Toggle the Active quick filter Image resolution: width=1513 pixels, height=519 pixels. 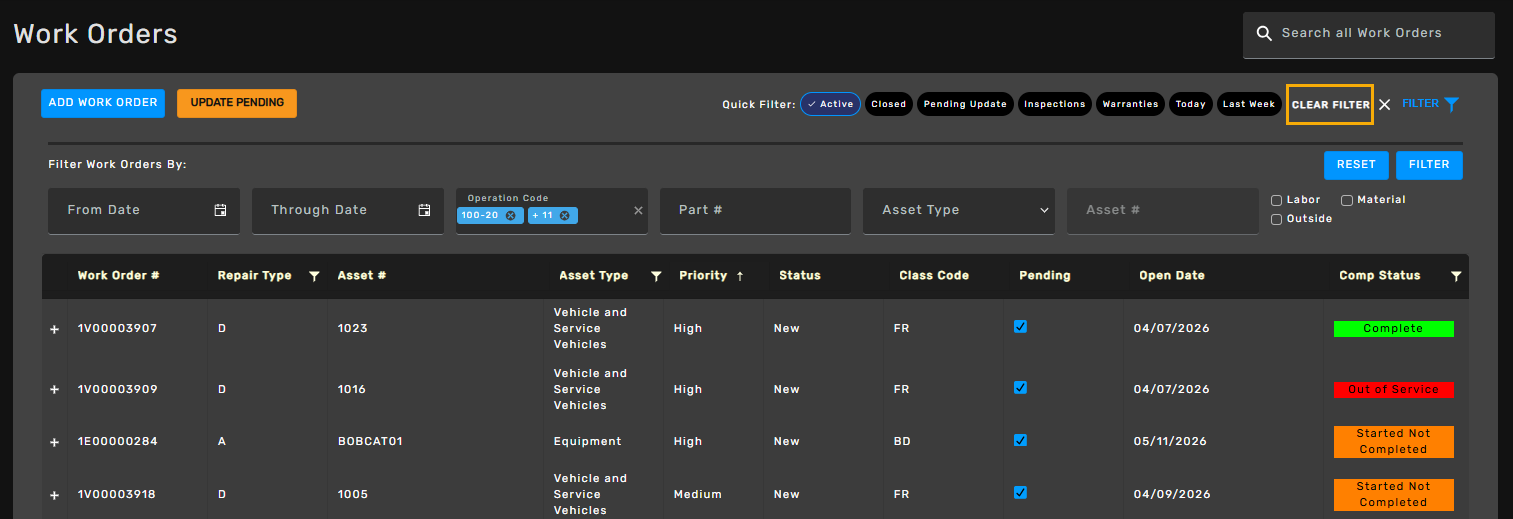830,104
